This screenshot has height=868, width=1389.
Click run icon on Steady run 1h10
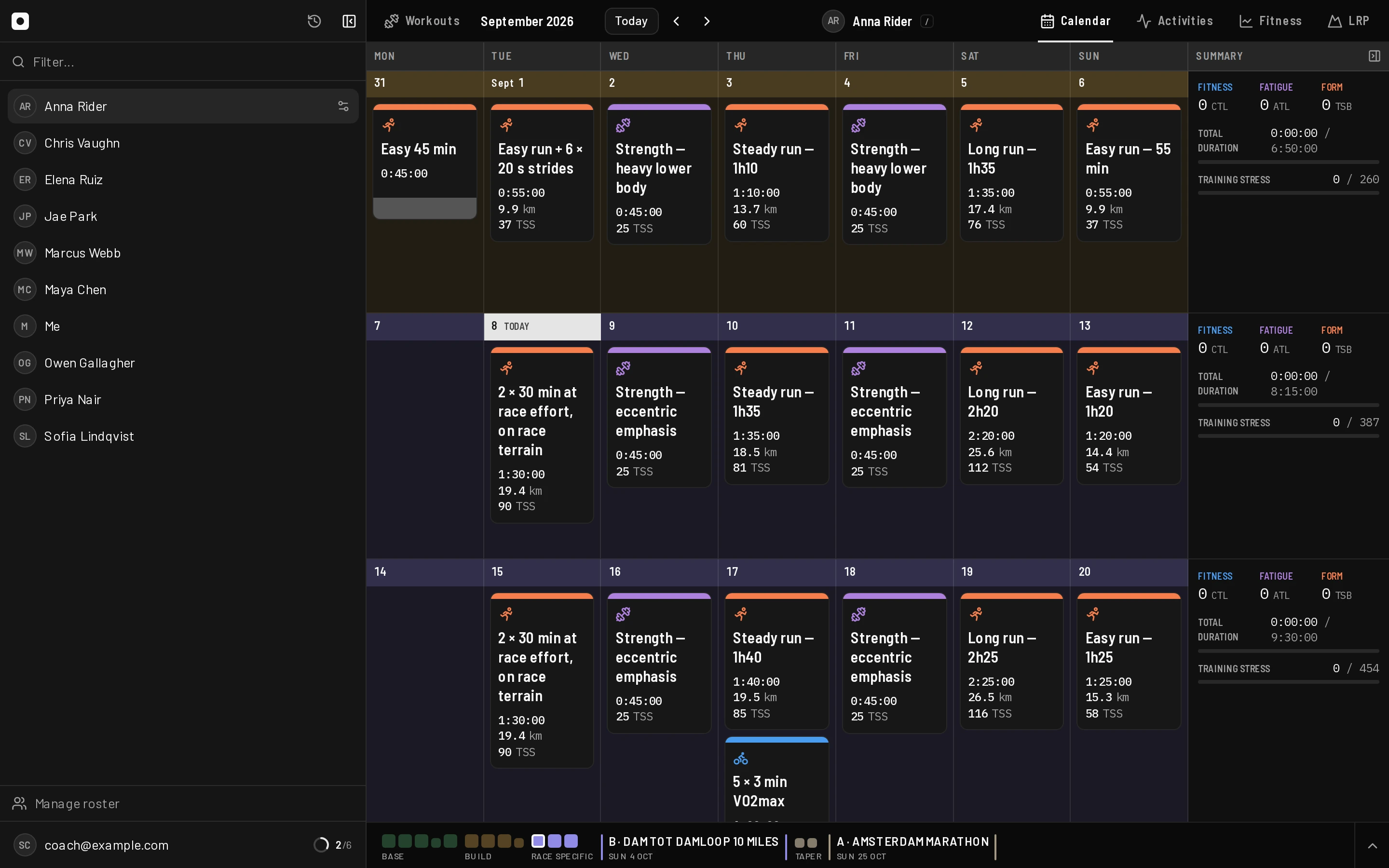(x=740, y=124)
